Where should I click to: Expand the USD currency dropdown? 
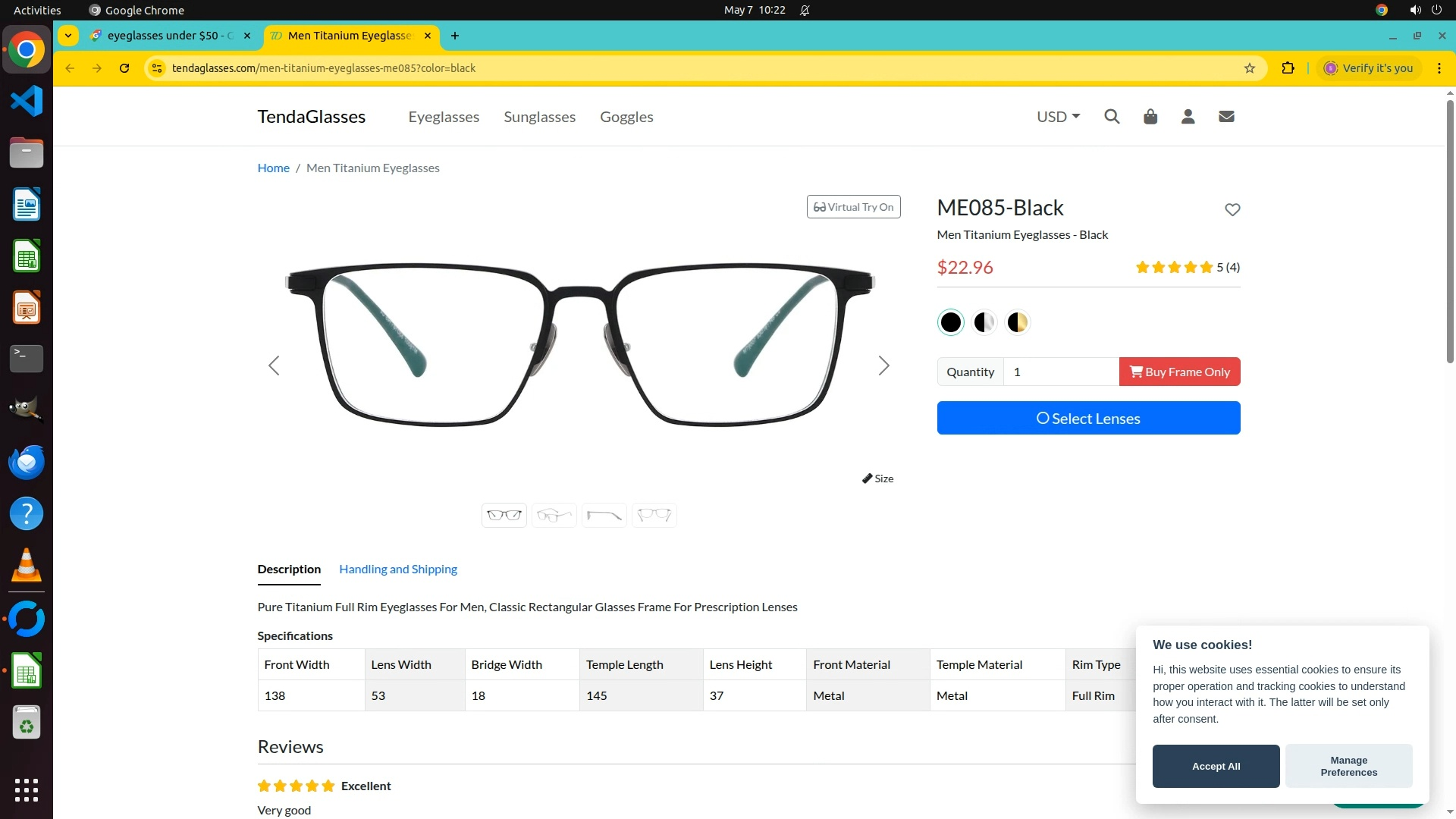pos(1058,117)
